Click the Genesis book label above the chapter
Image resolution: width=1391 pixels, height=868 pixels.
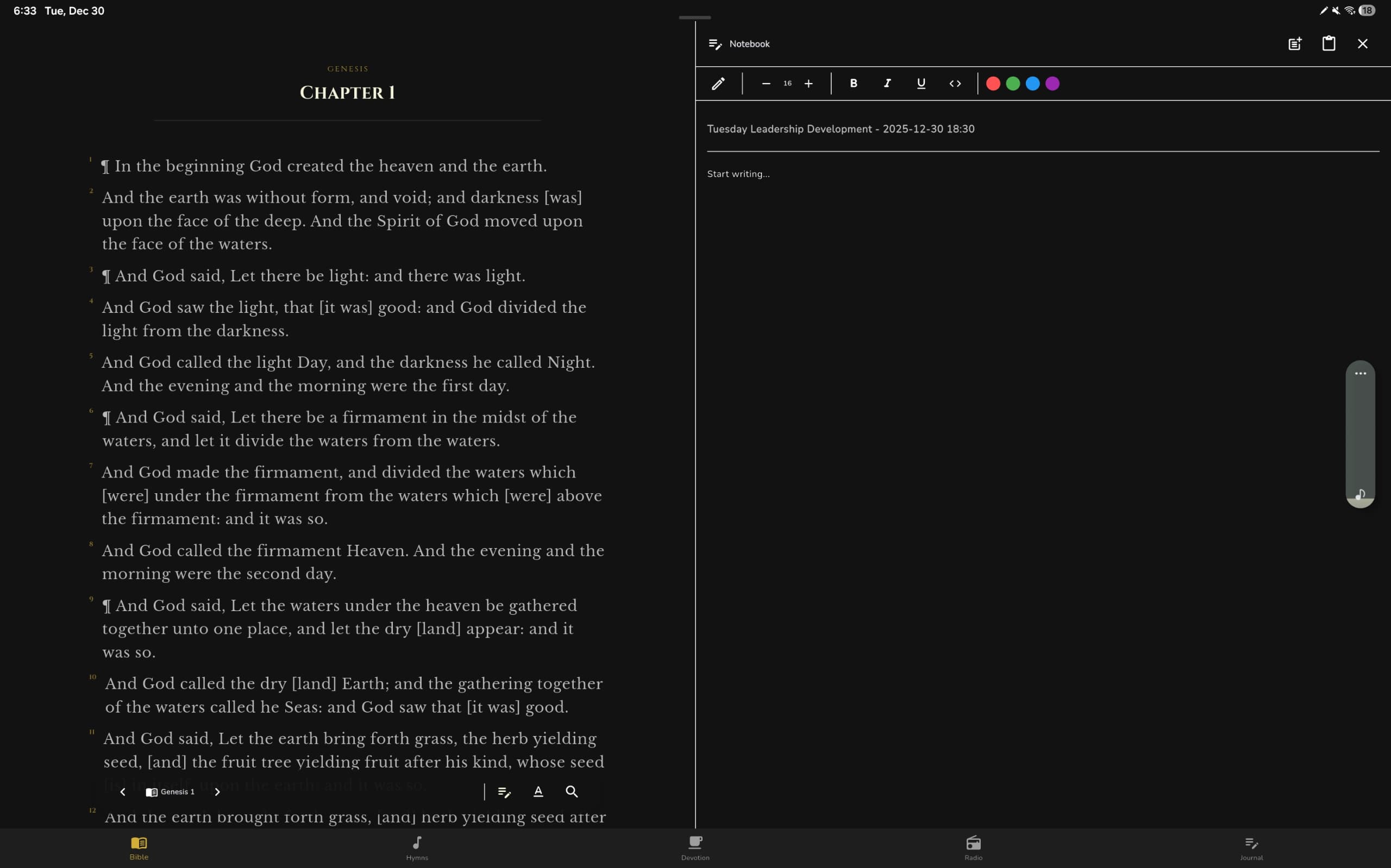348,69
